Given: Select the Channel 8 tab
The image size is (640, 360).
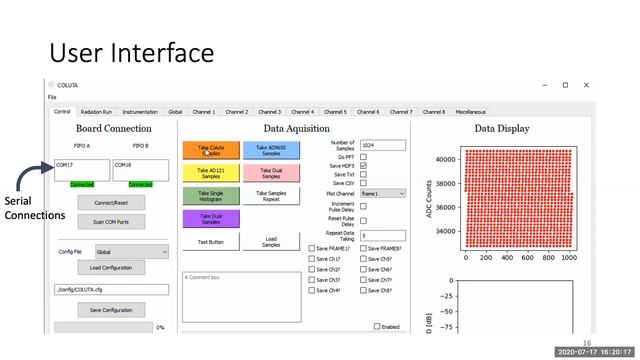Looking at the screenshot, I should click(x=433, y=112).
